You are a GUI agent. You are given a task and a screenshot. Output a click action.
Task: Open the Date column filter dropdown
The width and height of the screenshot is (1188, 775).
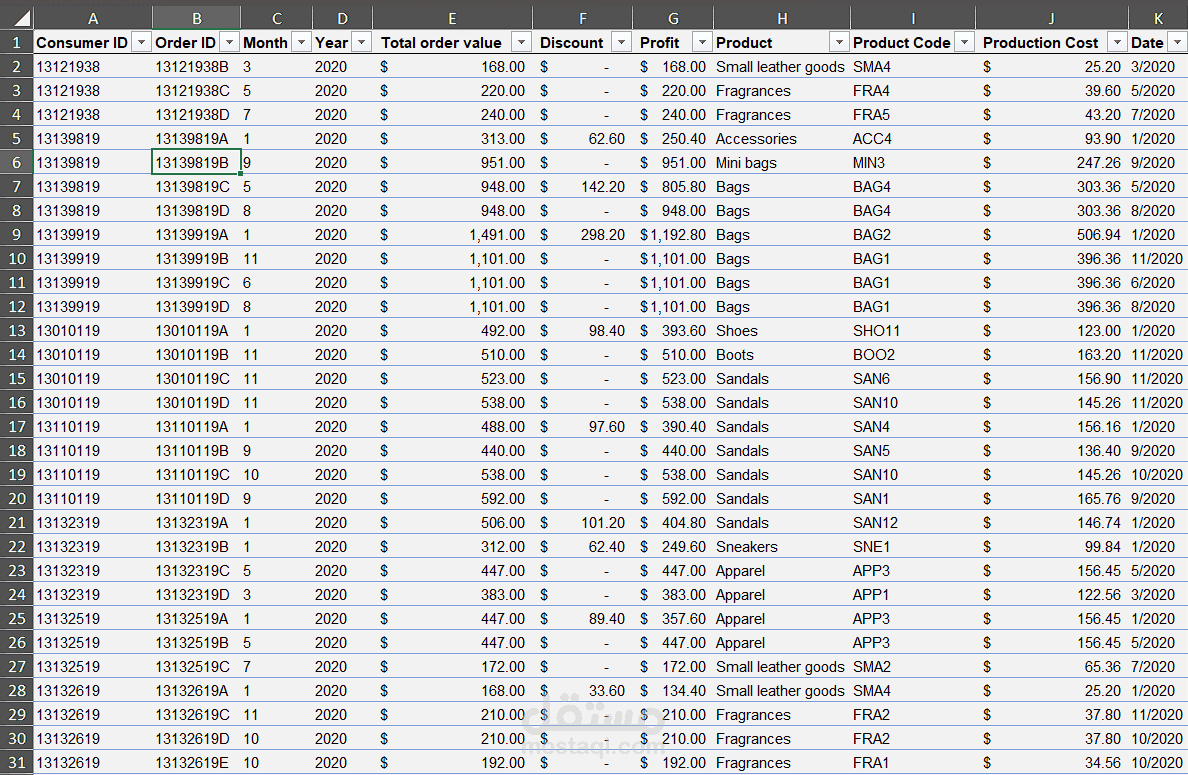pyautogui.click(x=1177, y=42)
